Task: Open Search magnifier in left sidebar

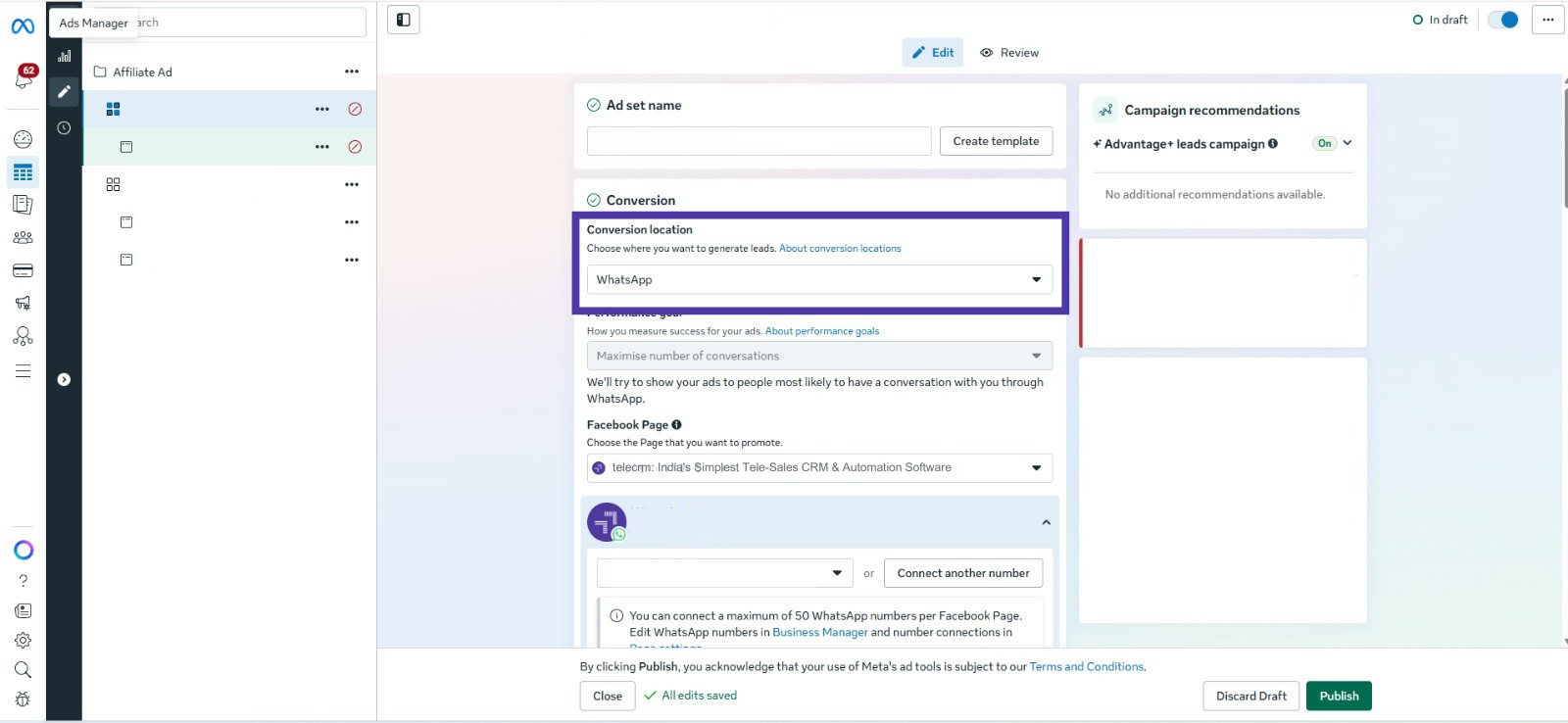Action: point(24,670)
